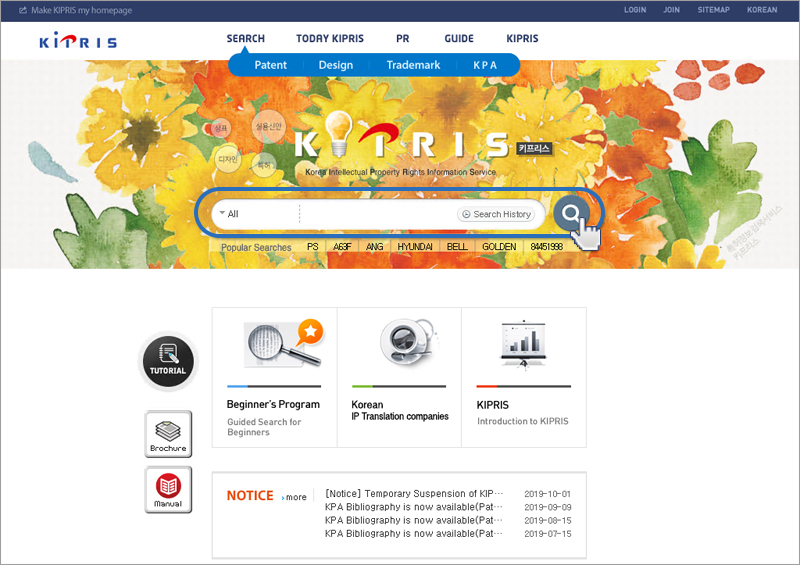Click the share icon beside Make KIPRIS homepage
800x565 pixels.
23,10
